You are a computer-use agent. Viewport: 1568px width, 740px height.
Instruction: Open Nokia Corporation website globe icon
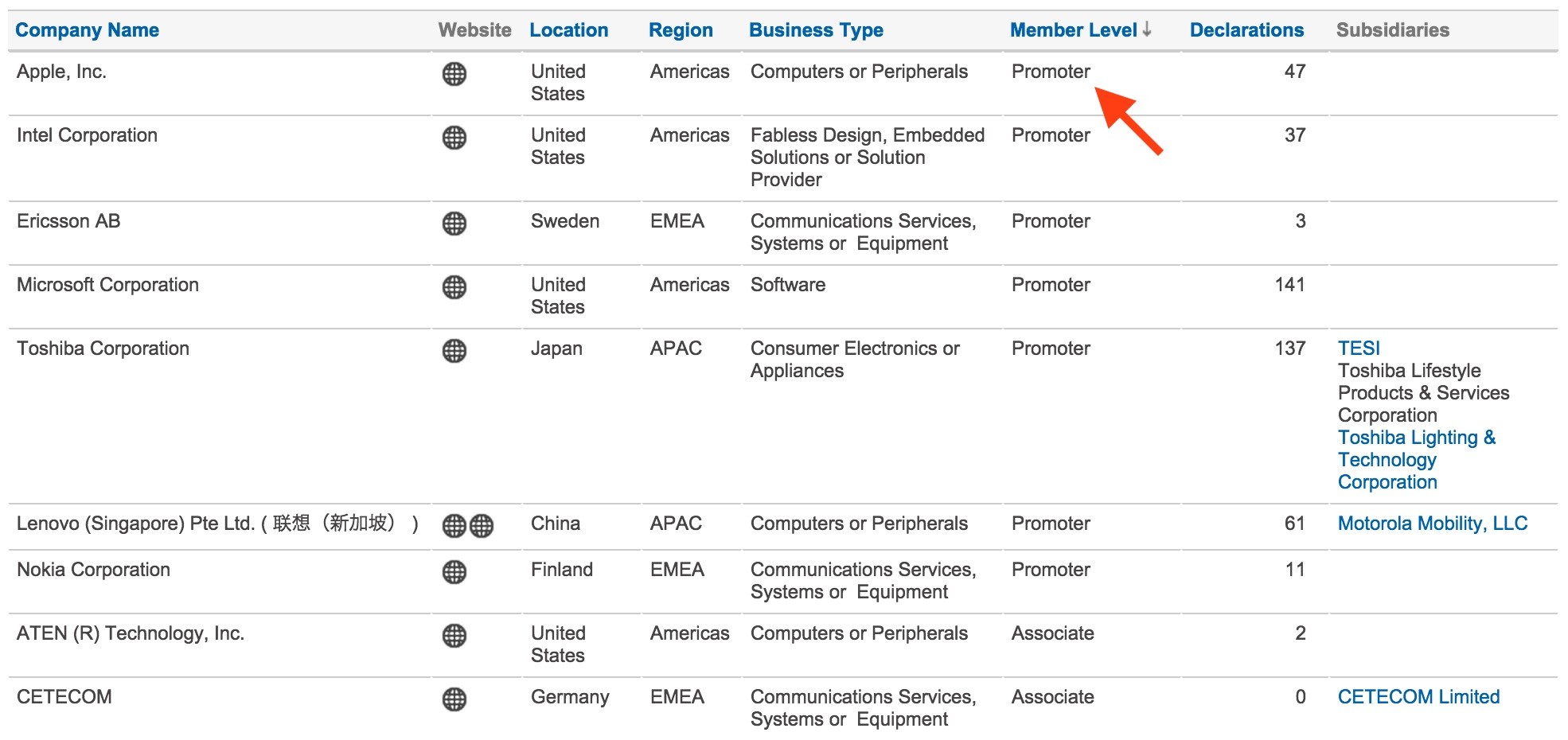pyautogui.click(x=454, y=572)
